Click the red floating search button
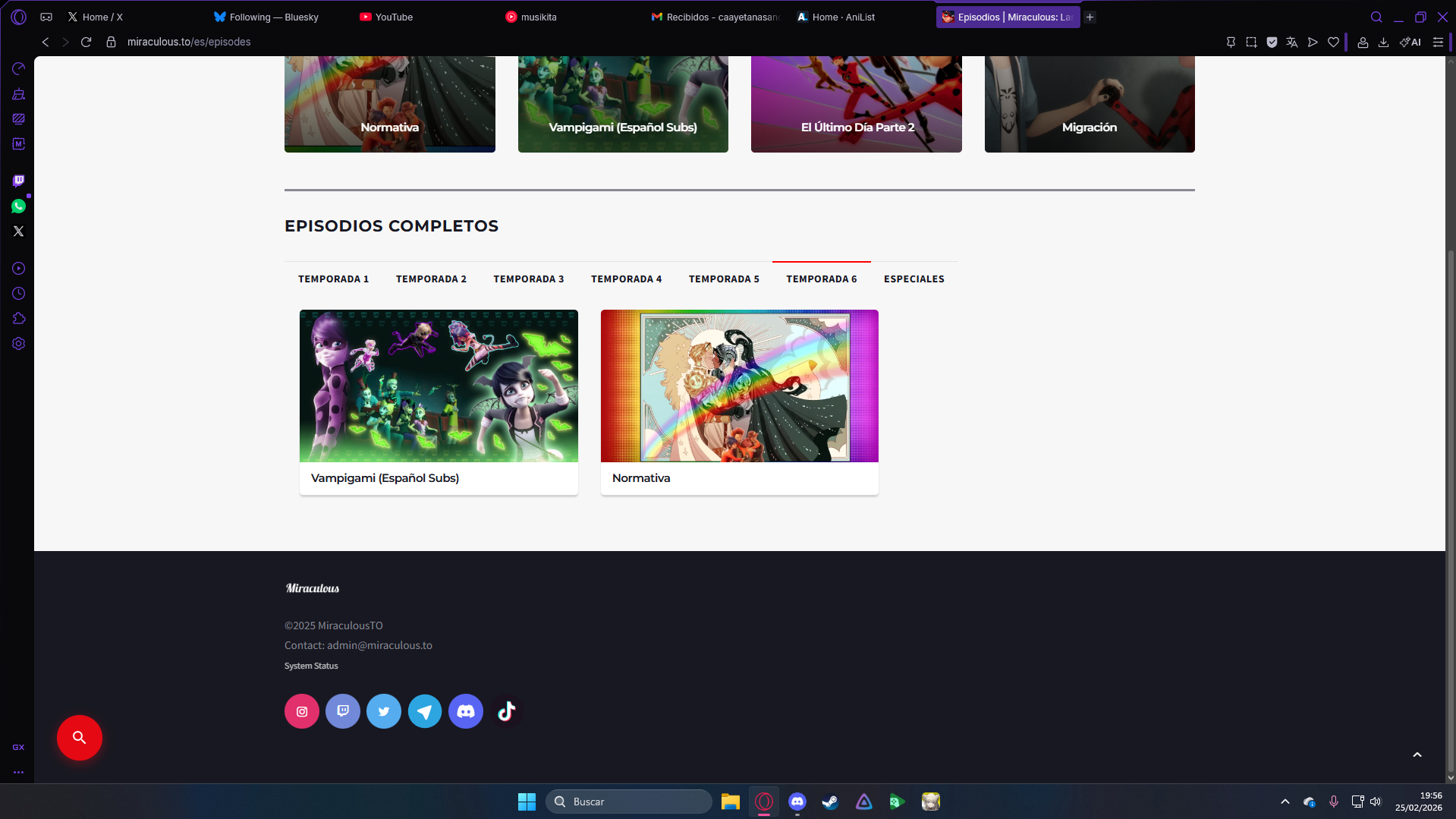The image size is (1456, 819). coord(79,737)
